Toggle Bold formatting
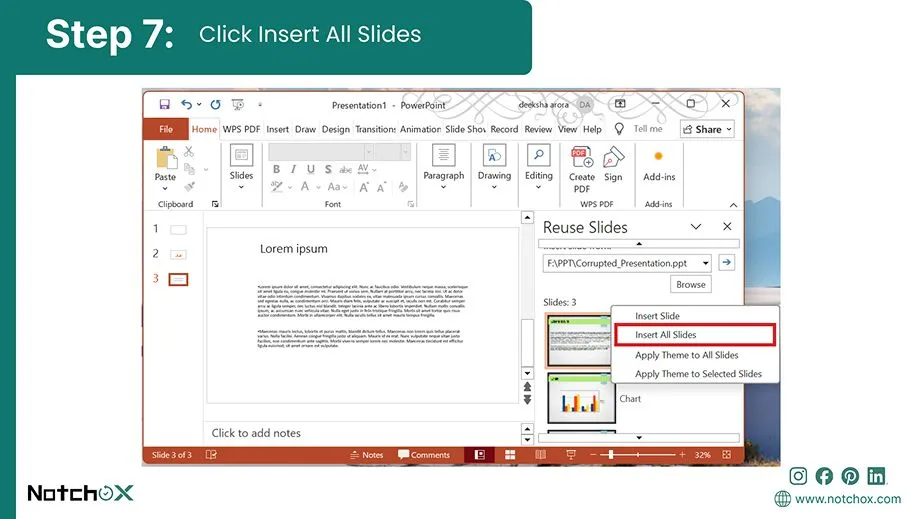This screenshot has width=922, height=519. 276,169
